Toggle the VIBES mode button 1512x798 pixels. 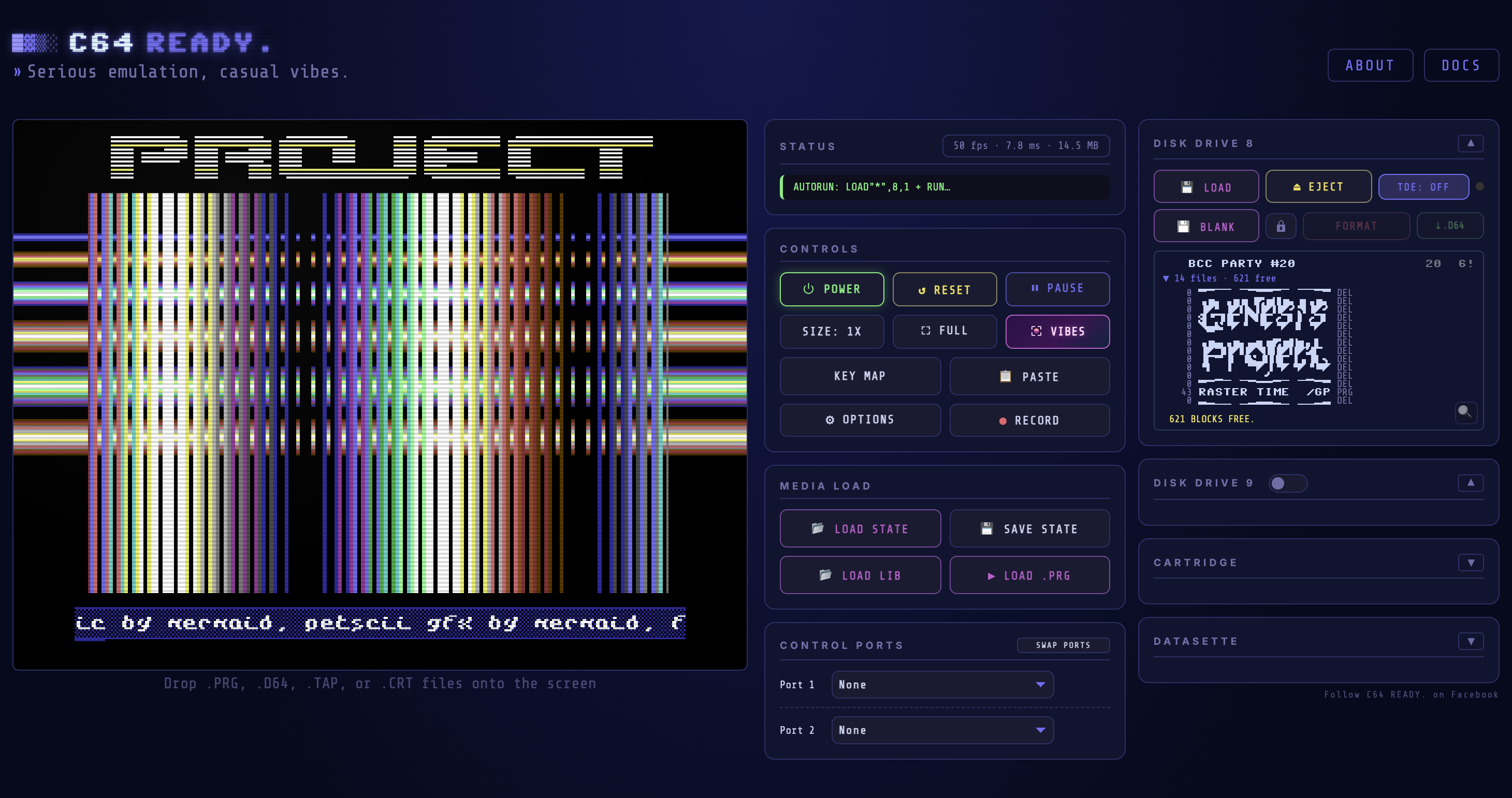pyautogui.click(x=1057, y=332)
